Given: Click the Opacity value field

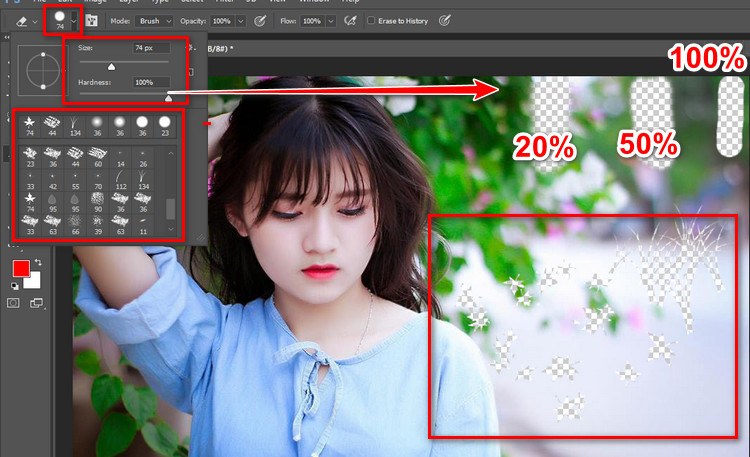Looking at the screenshot, I should [222, 21].
